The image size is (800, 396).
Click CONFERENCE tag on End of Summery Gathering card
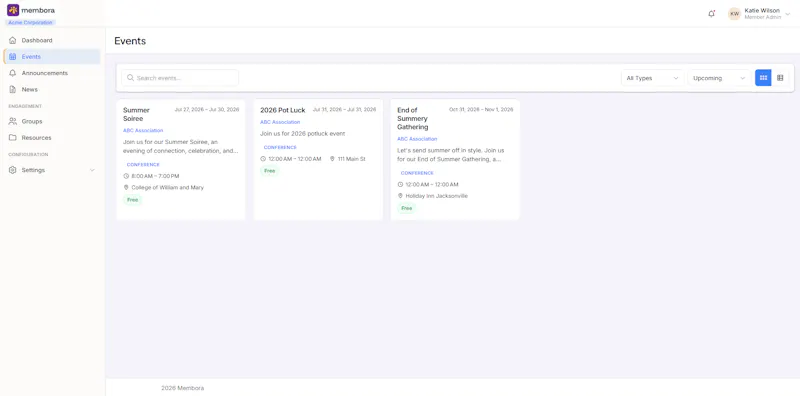coord(417,173)
